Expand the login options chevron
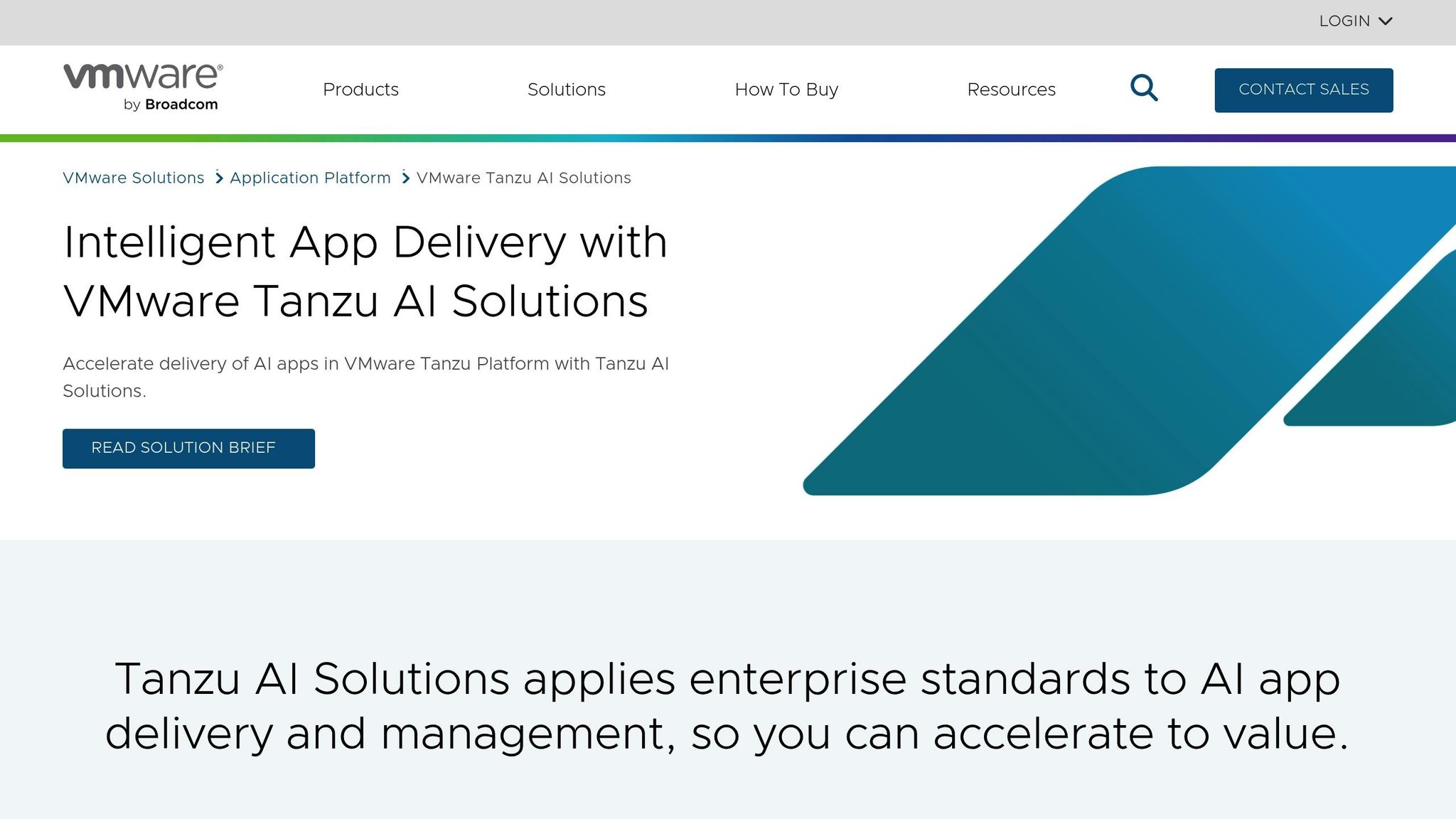Image resolution: width=1456 pixels, height=819 pixels. [1385, 21]
